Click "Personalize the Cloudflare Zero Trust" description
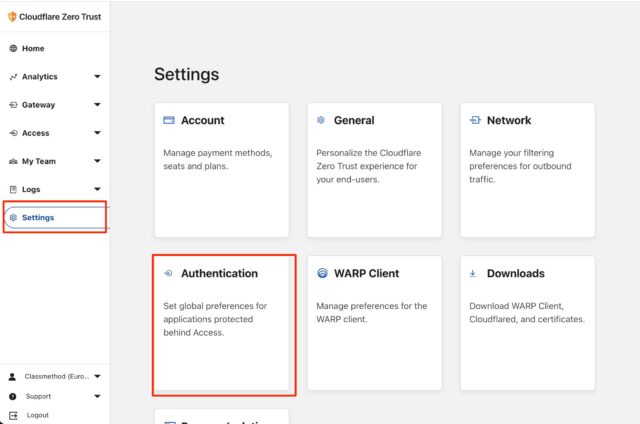Screen dimensions: 640x424 click(x=369, y=166)
